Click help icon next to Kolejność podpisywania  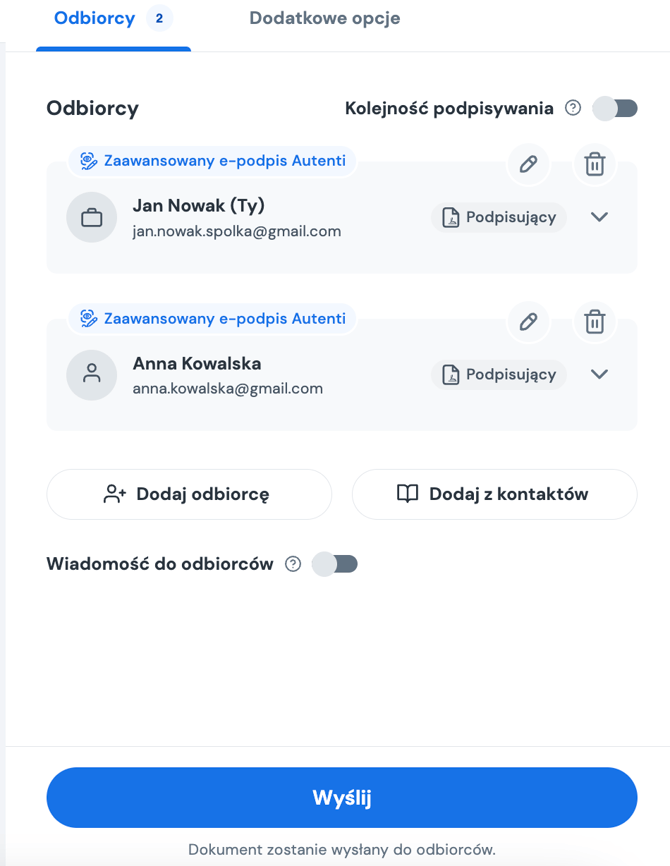click(x=573, y=108)
